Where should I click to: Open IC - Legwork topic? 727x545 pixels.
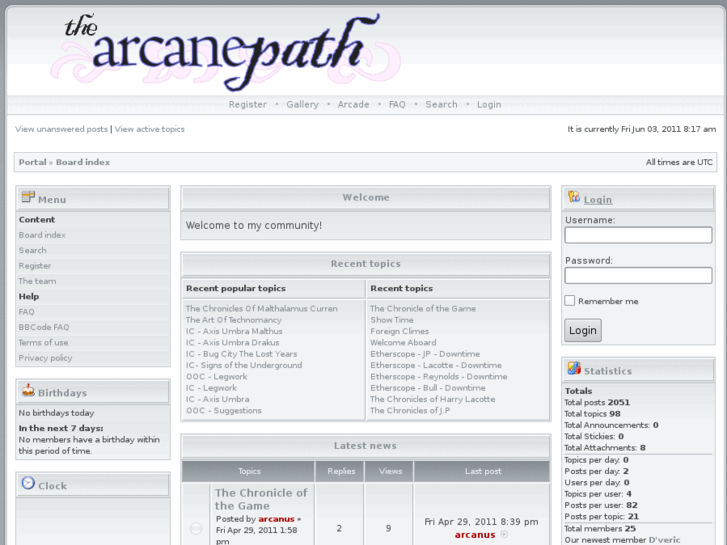coord(211,388)
